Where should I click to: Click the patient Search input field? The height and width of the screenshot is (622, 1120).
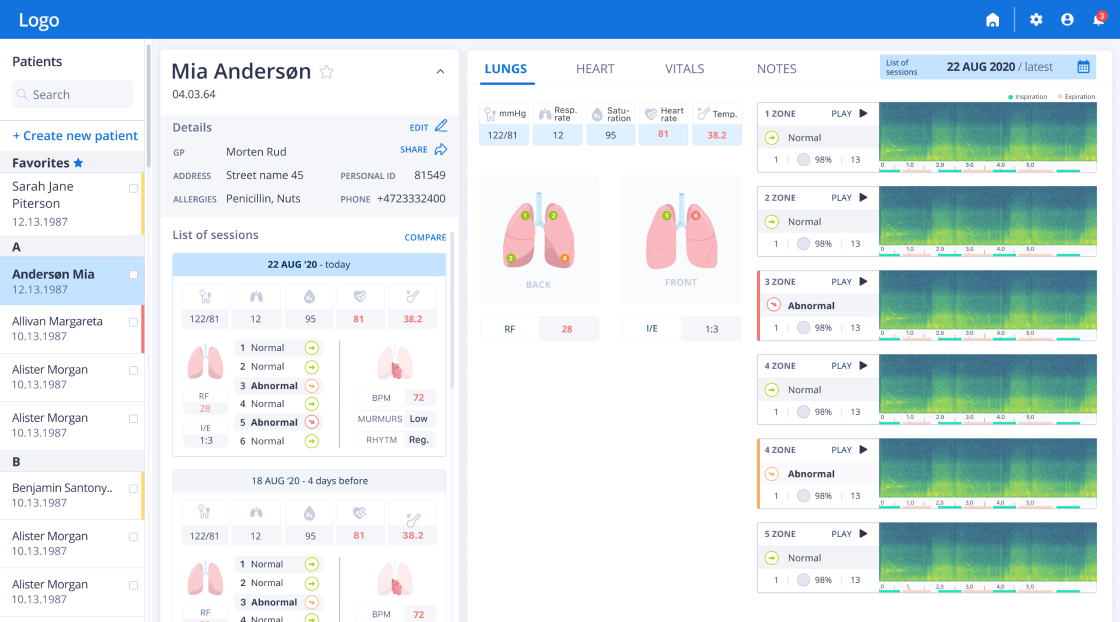(x=73, y=95)
